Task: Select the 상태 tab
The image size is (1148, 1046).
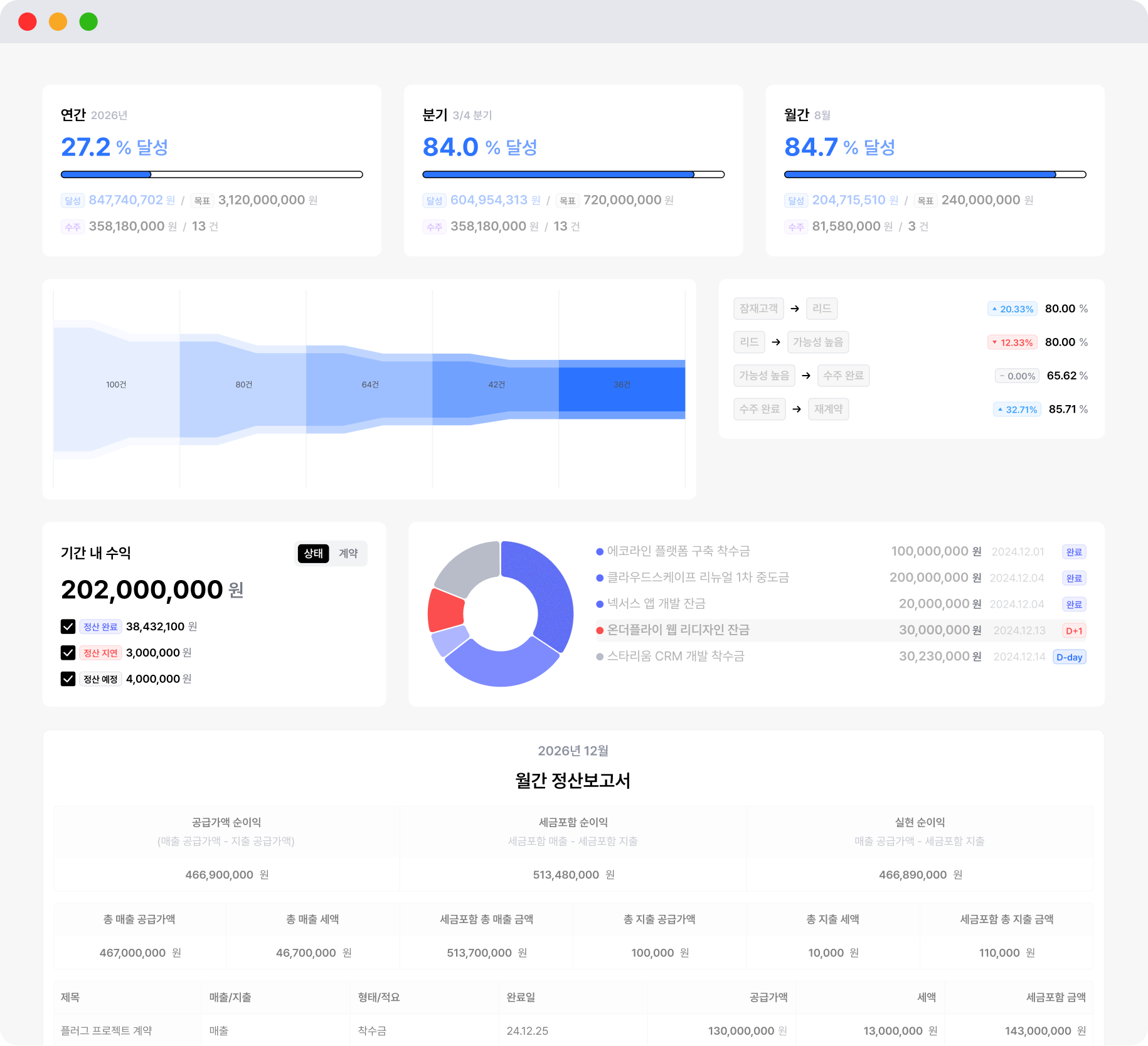Action: point(313,553)
